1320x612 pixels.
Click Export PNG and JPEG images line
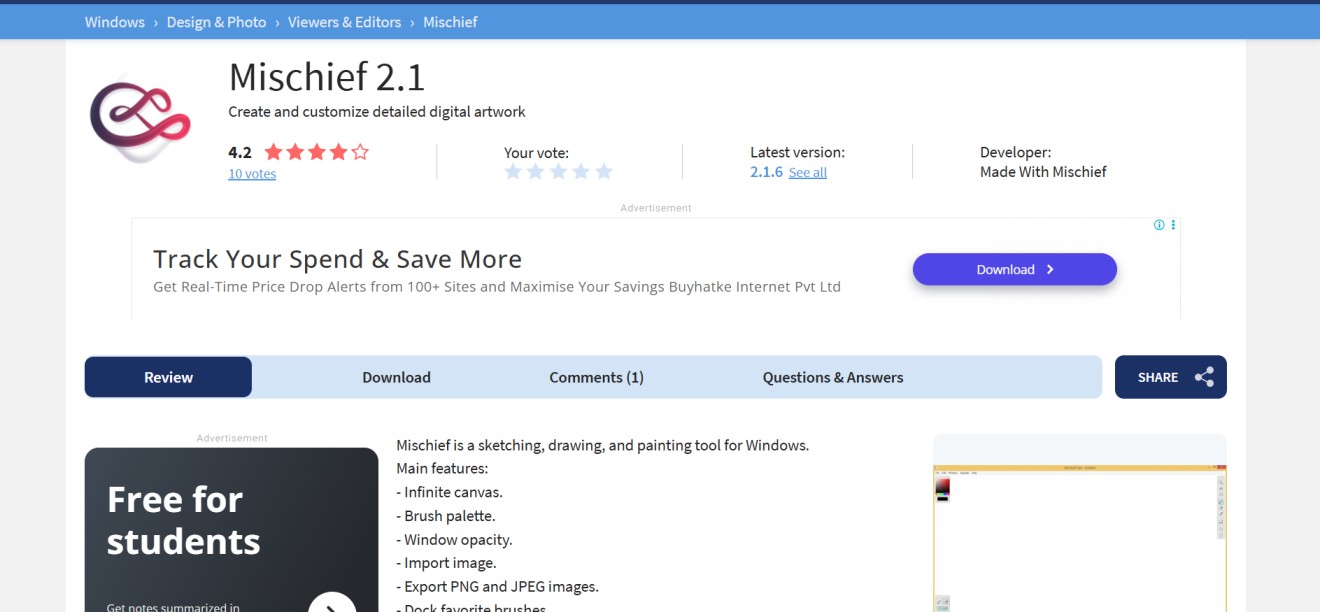tap(497, 587)
